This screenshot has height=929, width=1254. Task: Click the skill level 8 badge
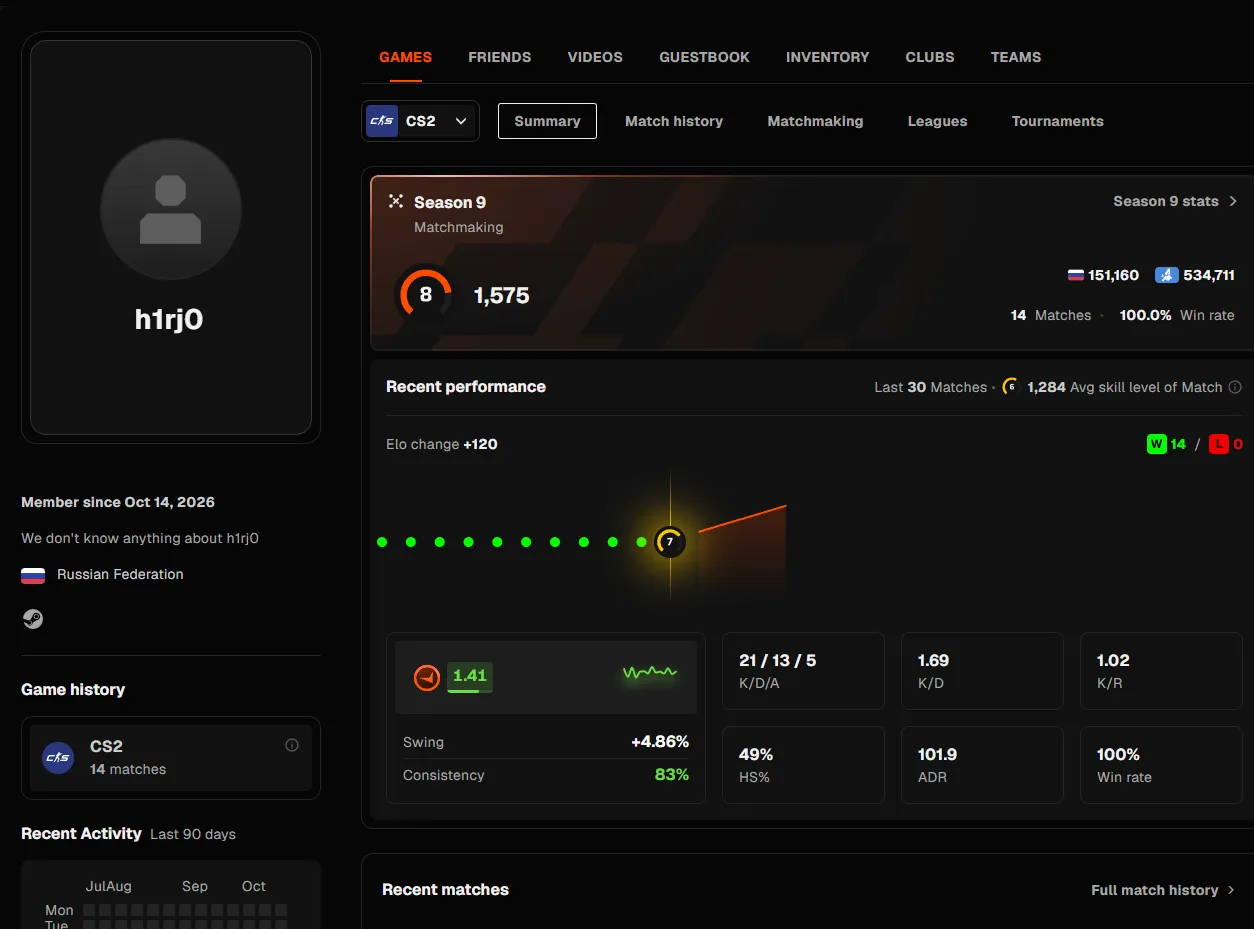click(426, 294)
